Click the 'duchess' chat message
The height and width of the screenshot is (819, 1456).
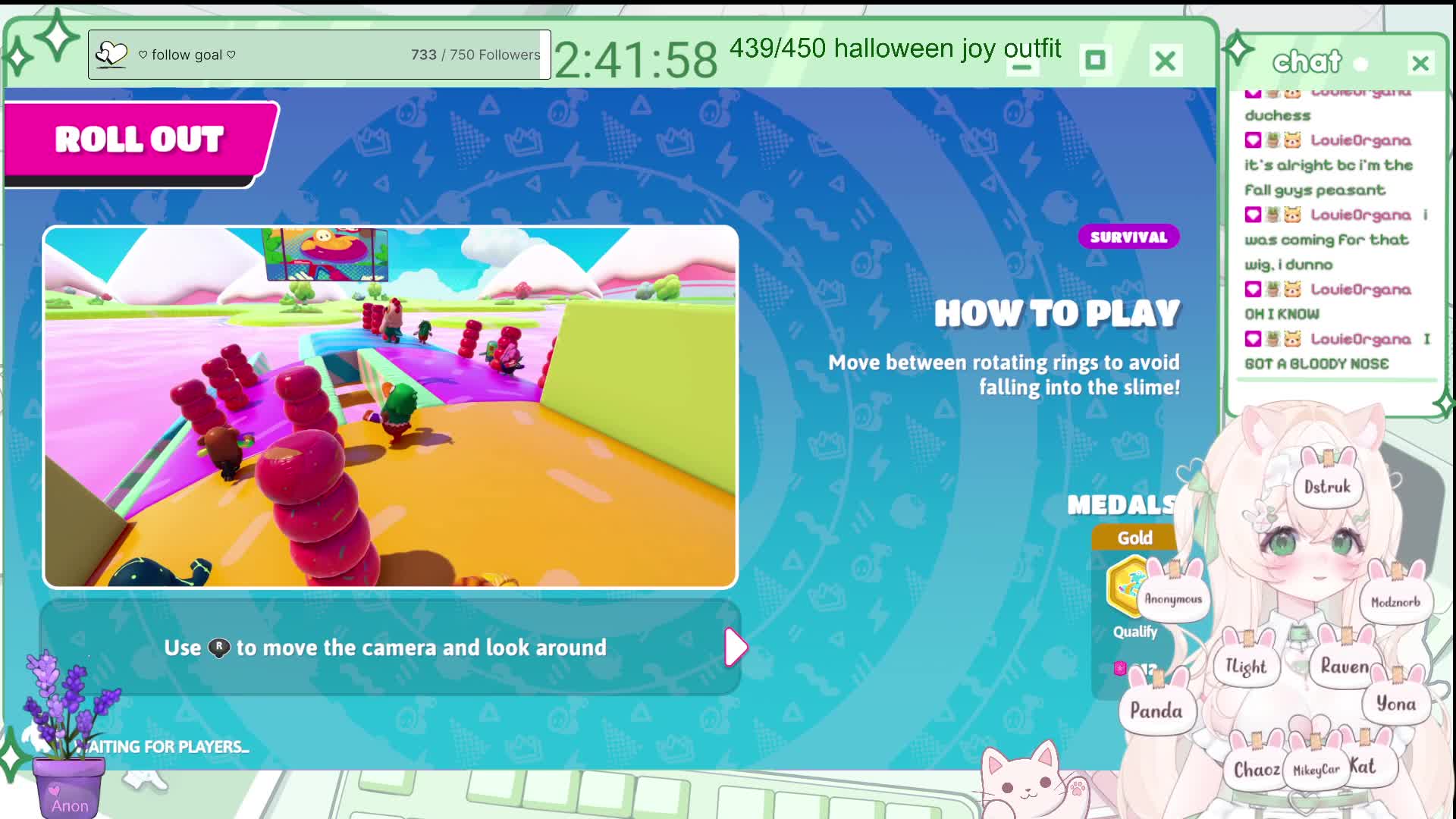coord(1277,115)
